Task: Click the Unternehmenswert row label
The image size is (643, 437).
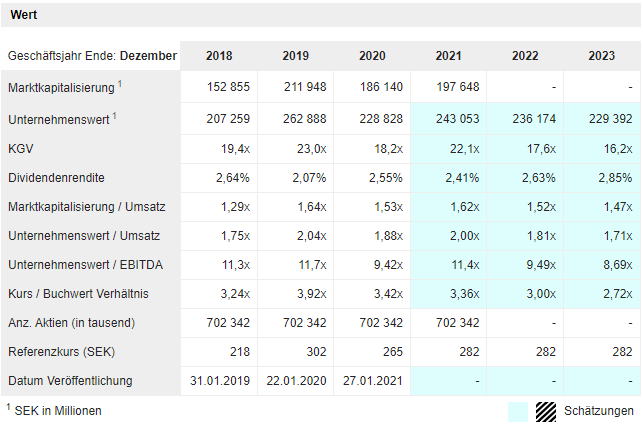Action: [x=58, y=119]
